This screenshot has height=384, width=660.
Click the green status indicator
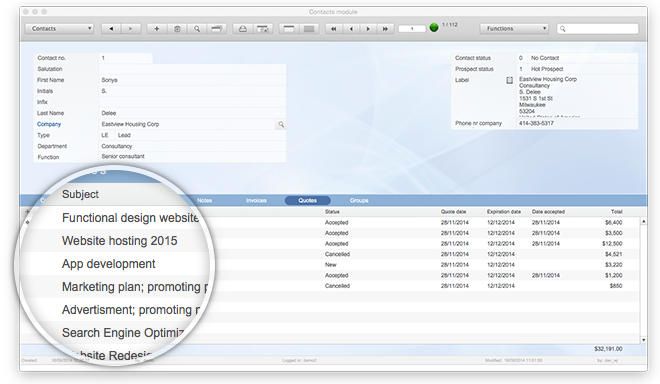[x=434, y=28]
